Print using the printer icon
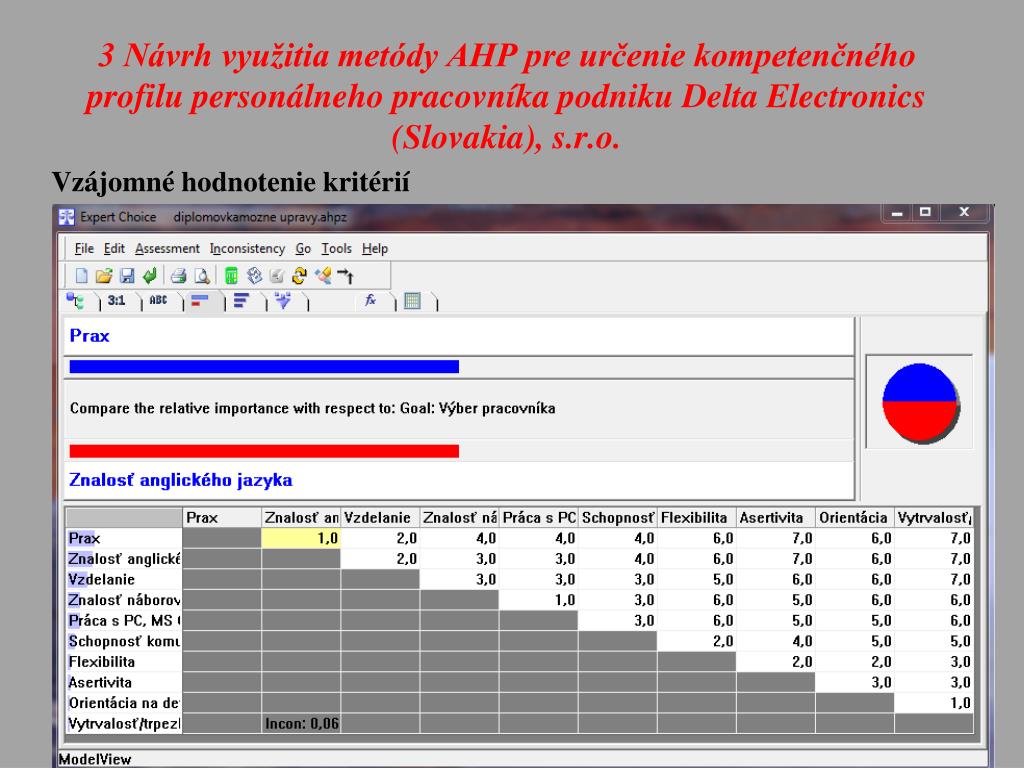1024x768 pixels. click(x=178, y=276)
